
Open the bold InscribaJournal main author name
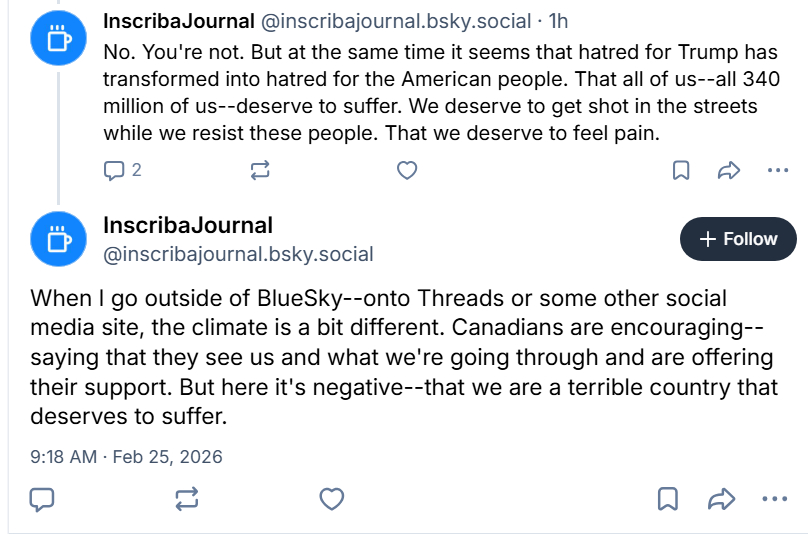tap(188, 225)
